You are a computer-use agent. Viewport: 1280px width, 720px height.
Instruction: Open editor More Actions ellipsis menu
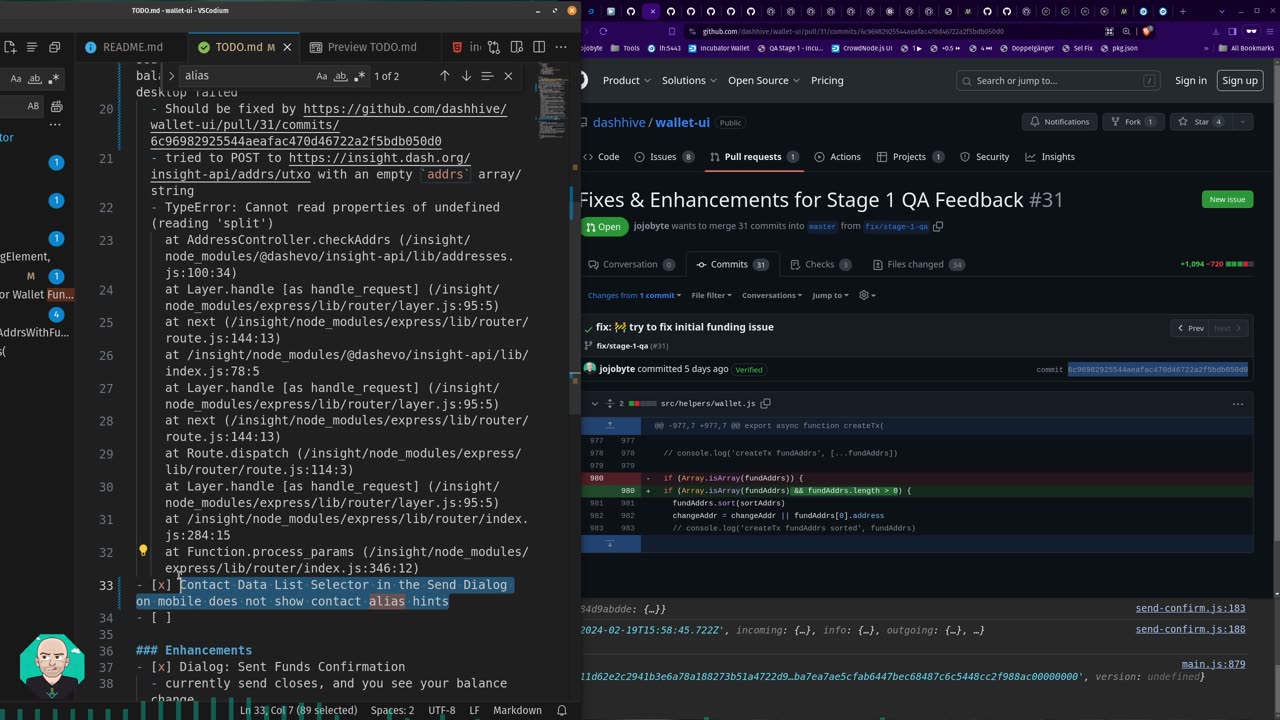[561, 47]
